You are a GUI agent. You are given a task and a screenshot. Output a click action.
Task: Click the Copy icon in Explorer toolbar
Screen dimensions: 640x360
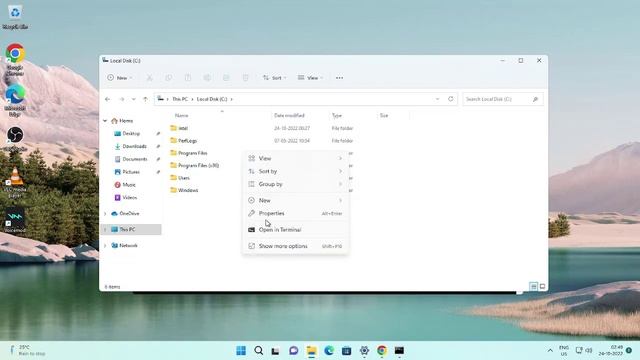point(169,78)
